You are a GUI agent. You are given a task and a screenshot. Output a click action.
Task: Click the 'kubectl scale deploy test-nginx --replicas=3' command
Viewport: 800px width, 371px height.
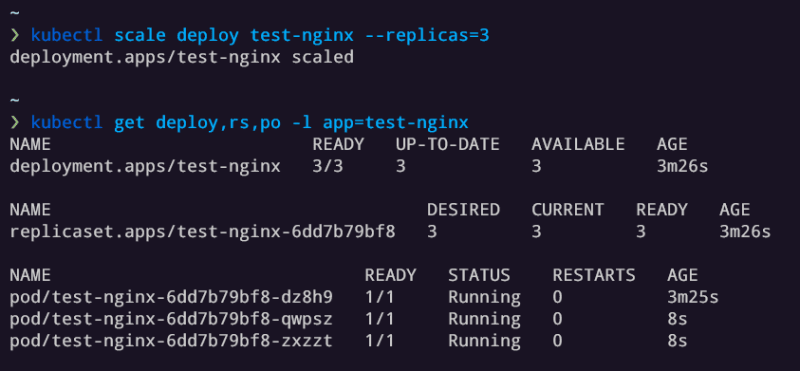(260, 35)
